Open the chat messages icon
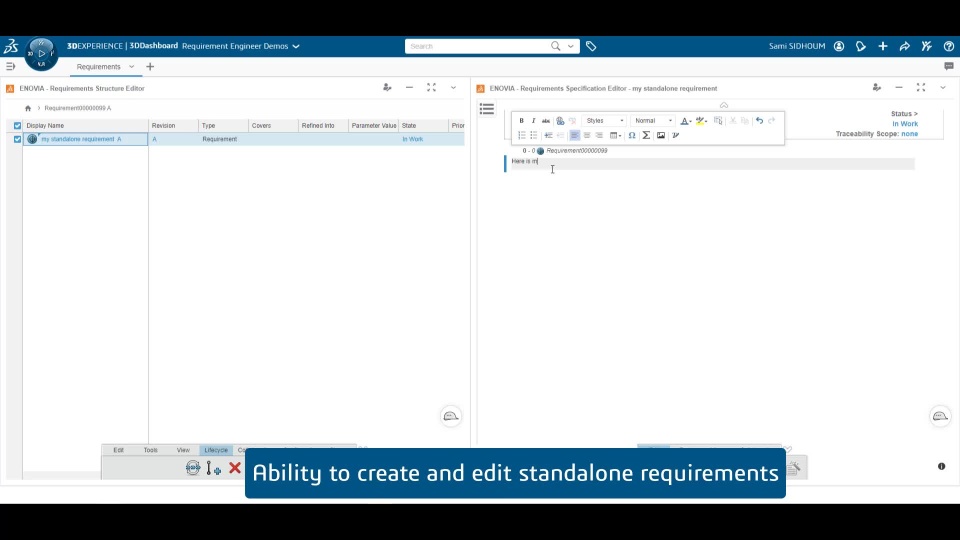Viewport: 960px width, 540px height. (x=948, y=66)
